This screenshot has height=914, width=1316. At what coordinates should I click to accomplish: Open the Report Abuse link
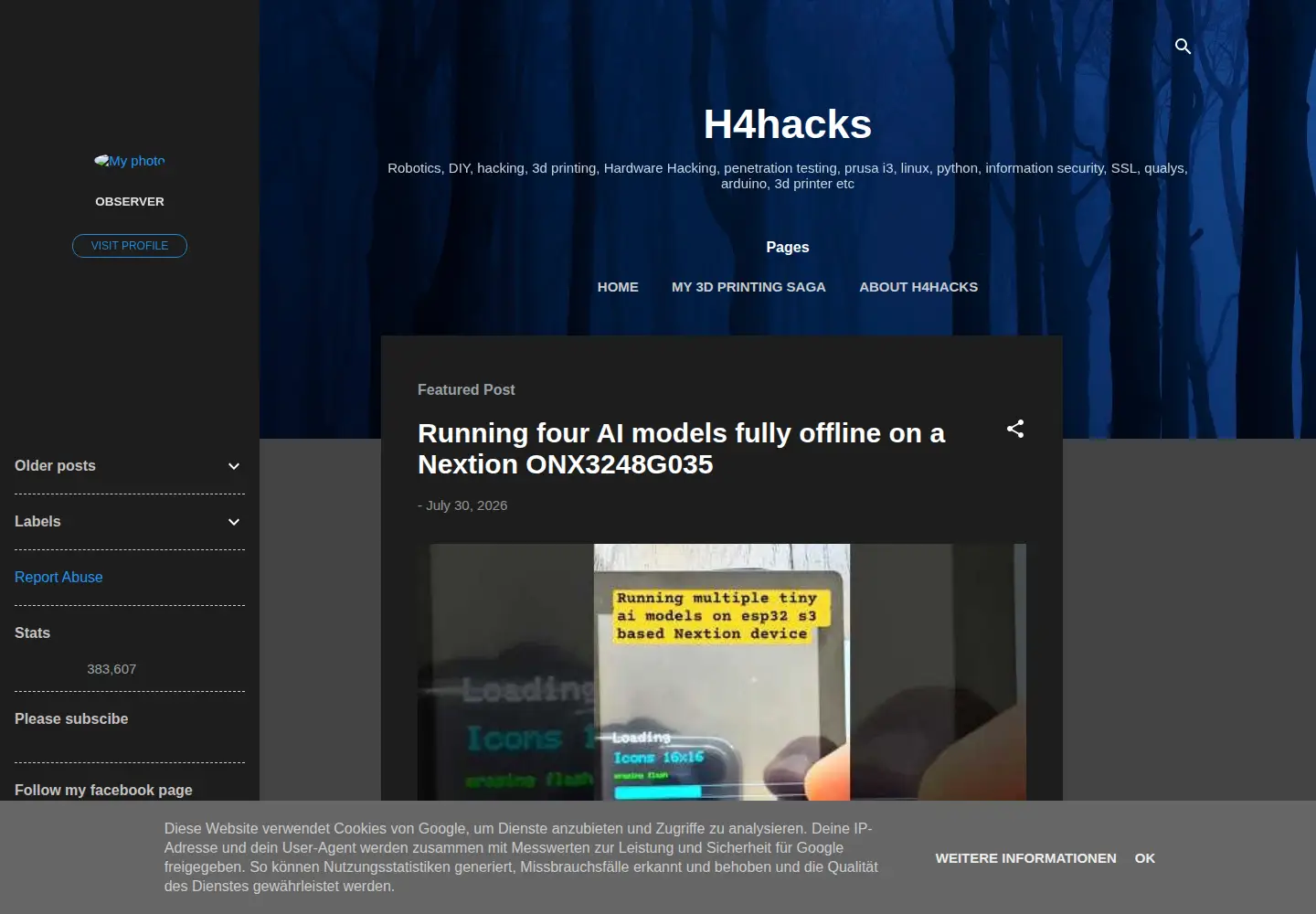pyautogui.click(x=58, y=577)
